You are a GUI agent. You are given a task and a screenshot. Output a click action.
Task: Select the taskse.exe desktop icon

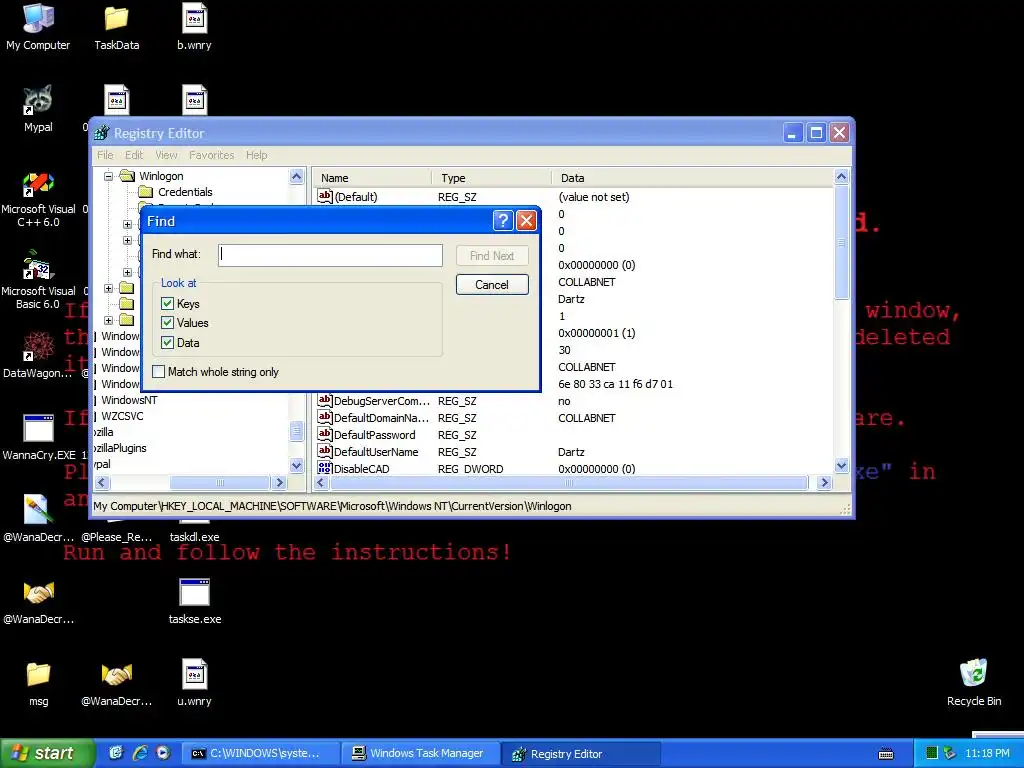tap(194, 601)
